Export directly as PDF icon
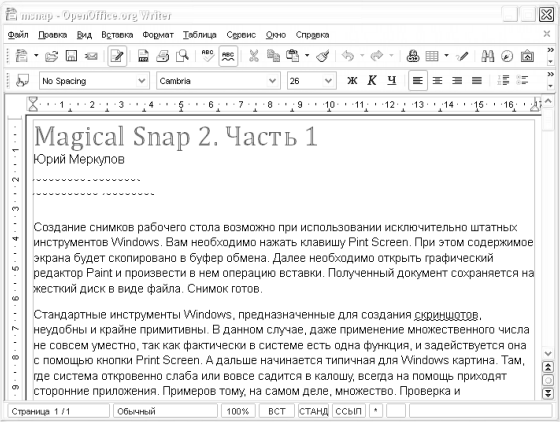 point(143,56)
